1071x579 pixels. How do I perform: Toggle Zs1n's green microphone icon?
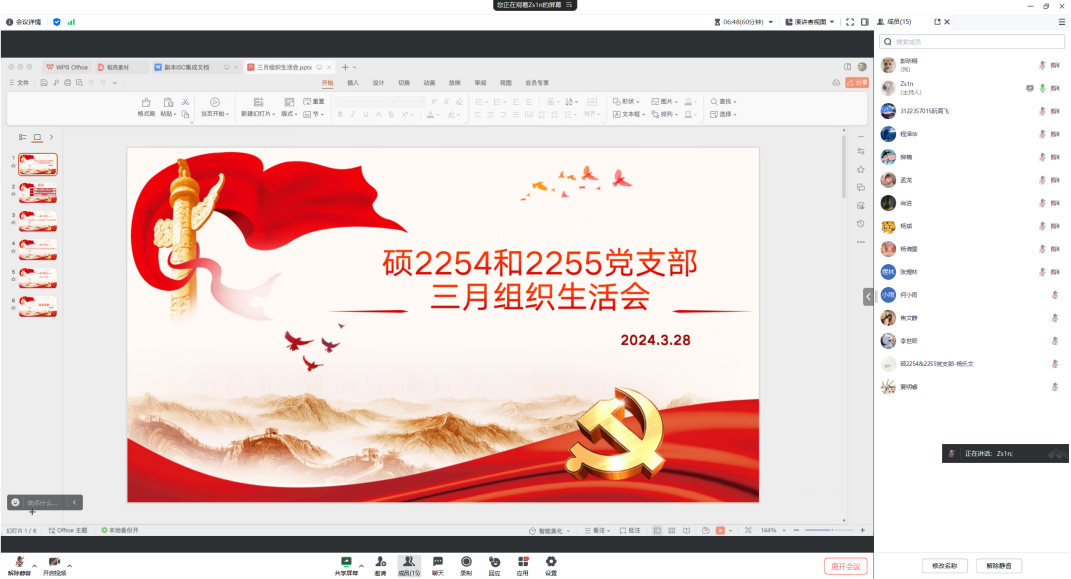pos(1042,88)
